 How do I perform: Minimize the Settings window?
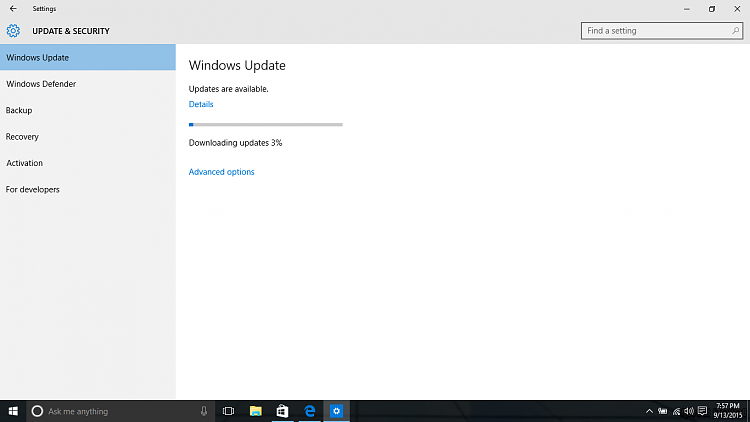[x=687, y=9]
